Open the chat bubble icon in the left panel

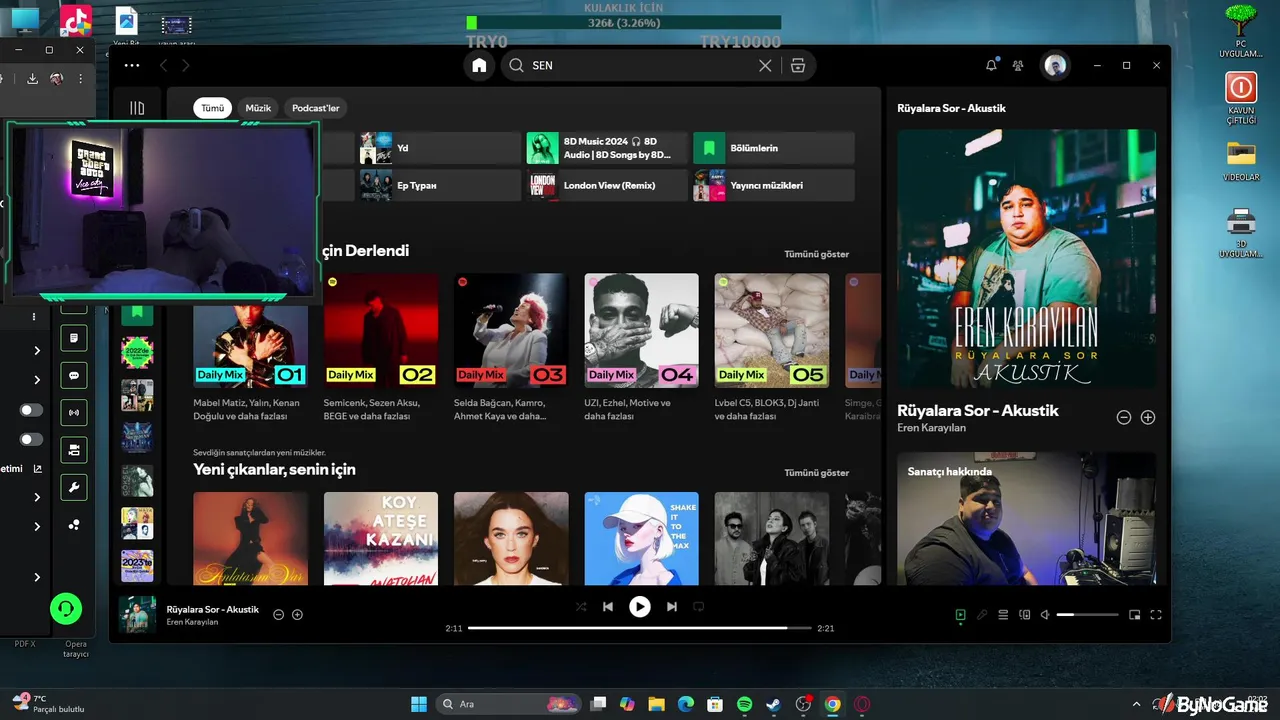click(74, 376)
